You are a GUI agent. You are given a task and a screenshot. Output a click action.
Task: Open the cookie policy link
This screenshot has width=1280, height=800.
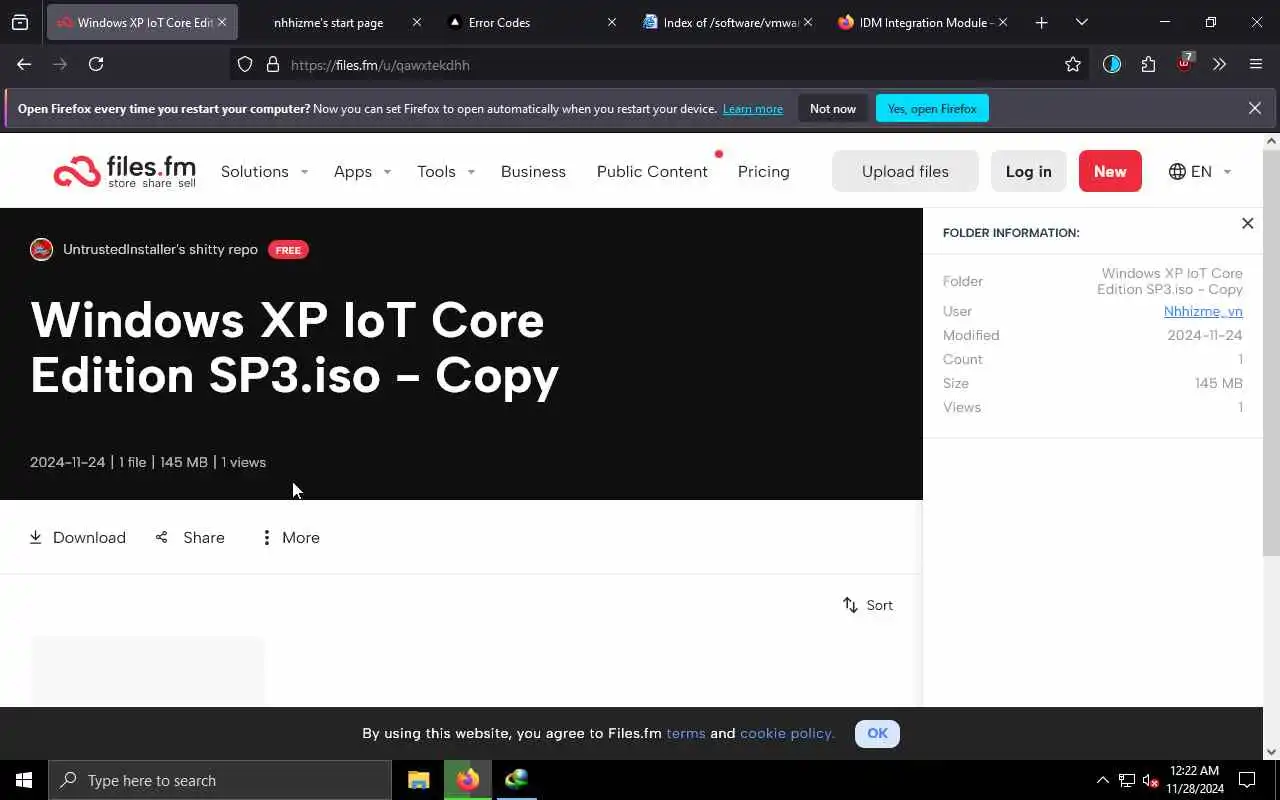(x=787, y=733)
